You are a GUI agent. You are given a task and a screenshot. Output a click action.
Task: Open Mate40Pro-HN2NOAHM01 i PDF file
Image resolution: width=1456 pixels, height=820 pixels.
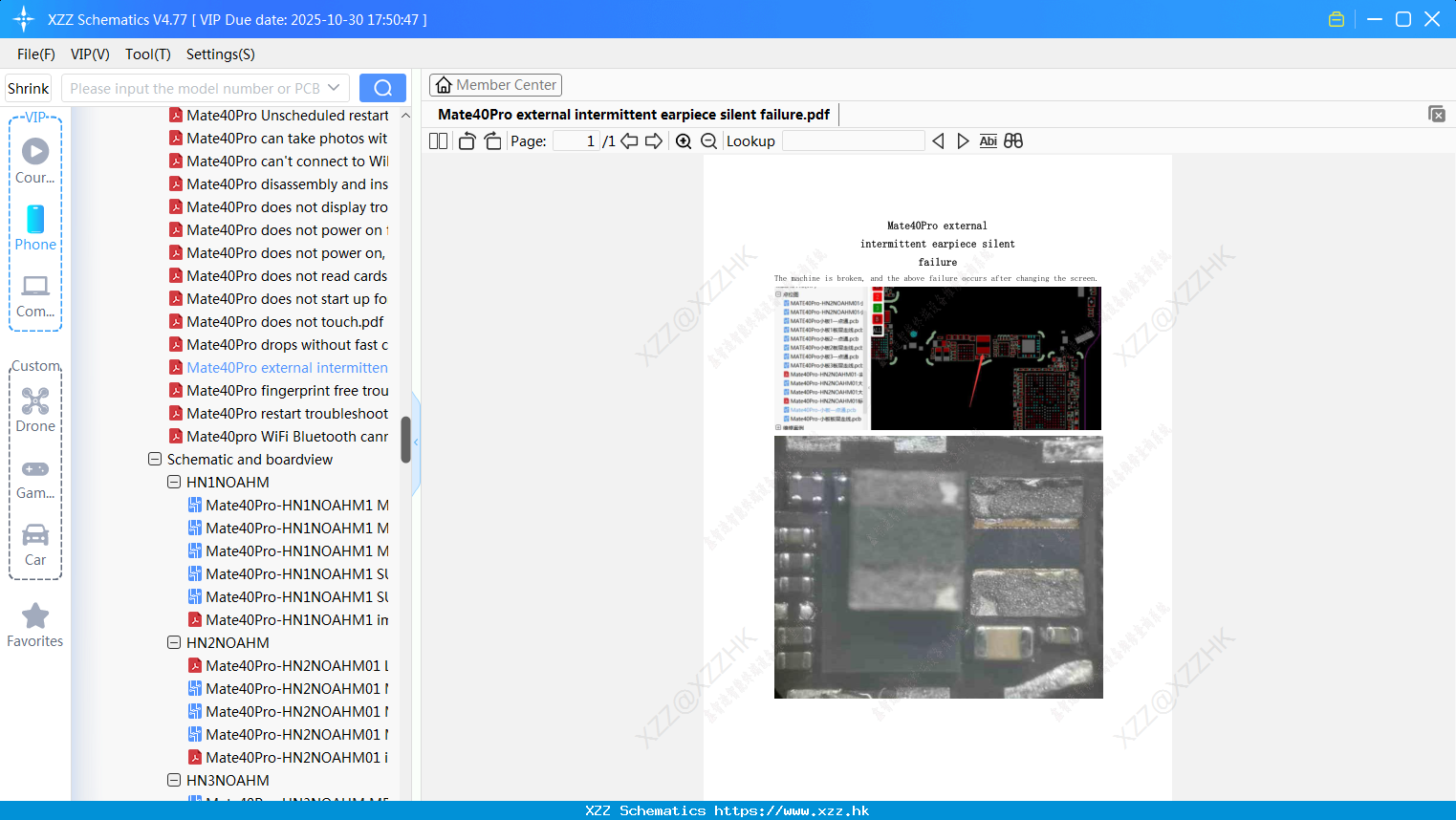click(x=289, y=757)
